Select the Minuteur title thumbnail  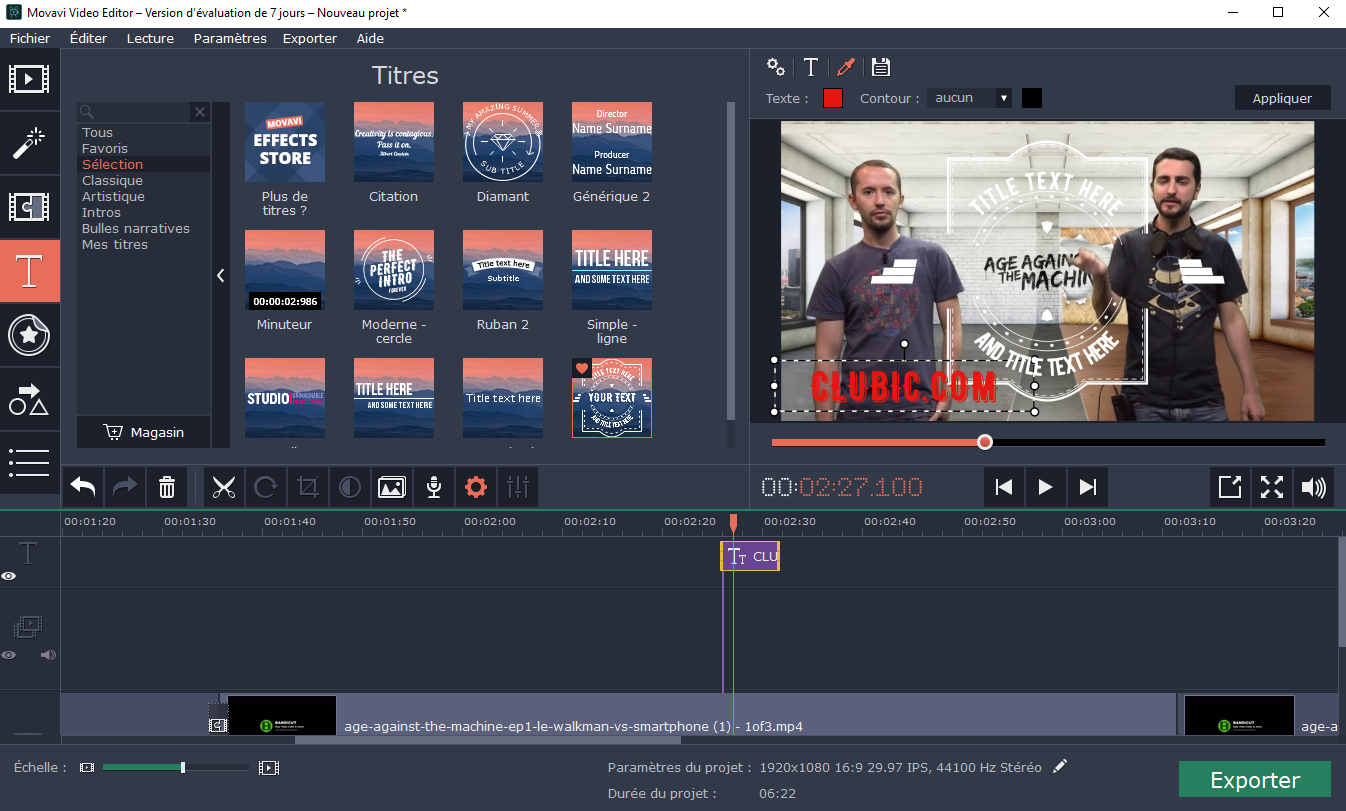click(285, 270)
